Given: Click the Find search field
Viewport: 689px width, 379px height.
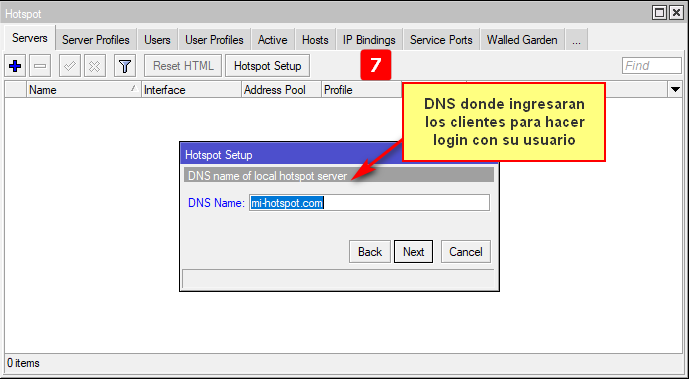Looking at the screenshot, I should 652,66.
